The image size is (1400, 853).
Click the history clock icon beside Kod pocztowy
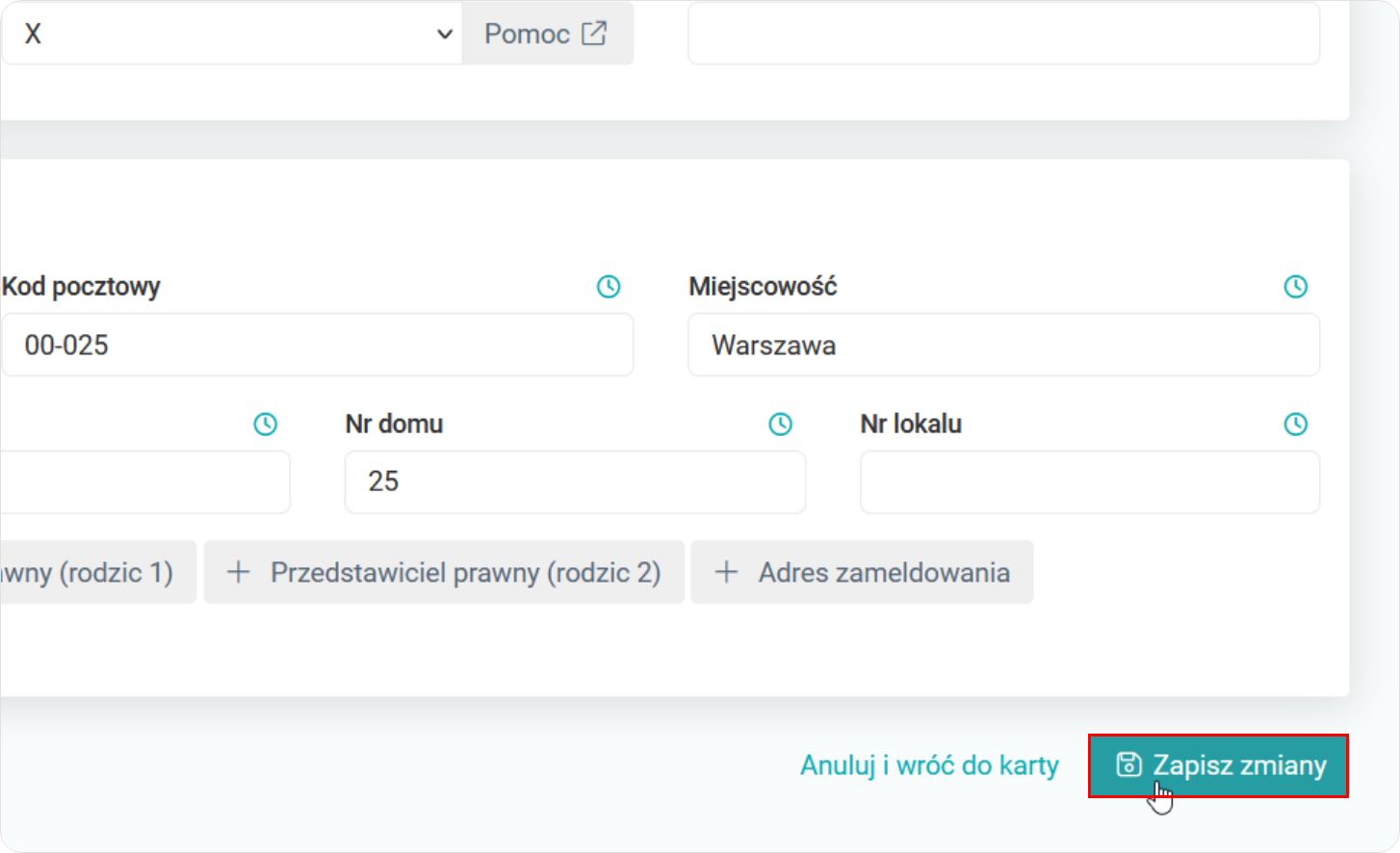pos(609,286)
